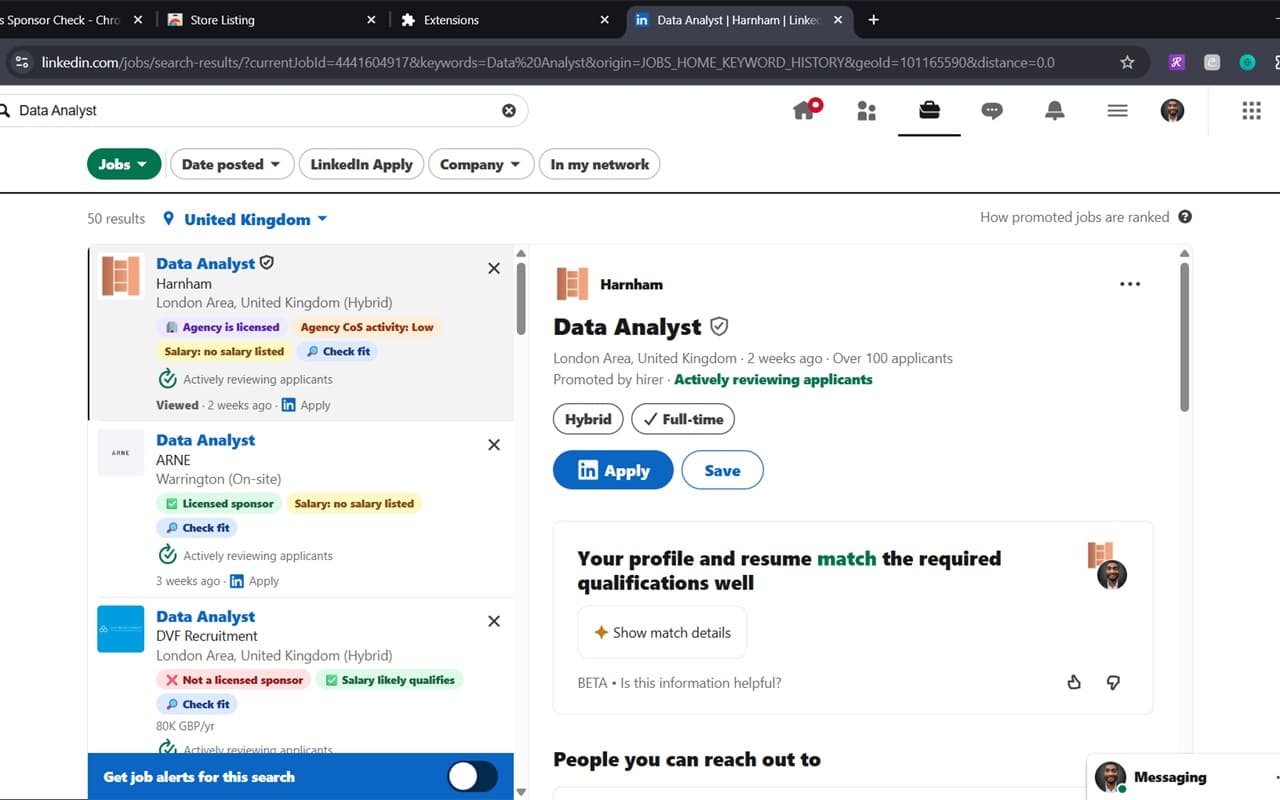Viewport: 1280px width, 800px height.
Task: Clear the Data Analyst search text
Action: (509, 110)
